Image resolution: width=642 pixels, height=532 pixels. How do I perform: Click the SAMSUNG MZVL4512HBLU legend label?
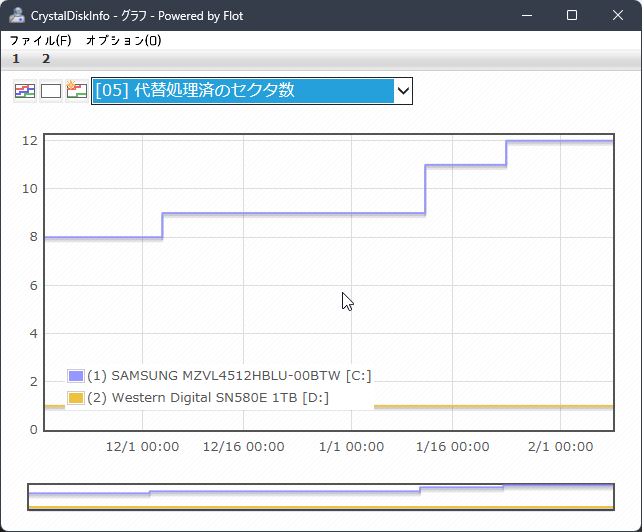pyautogui.click(x=229, y=376)
